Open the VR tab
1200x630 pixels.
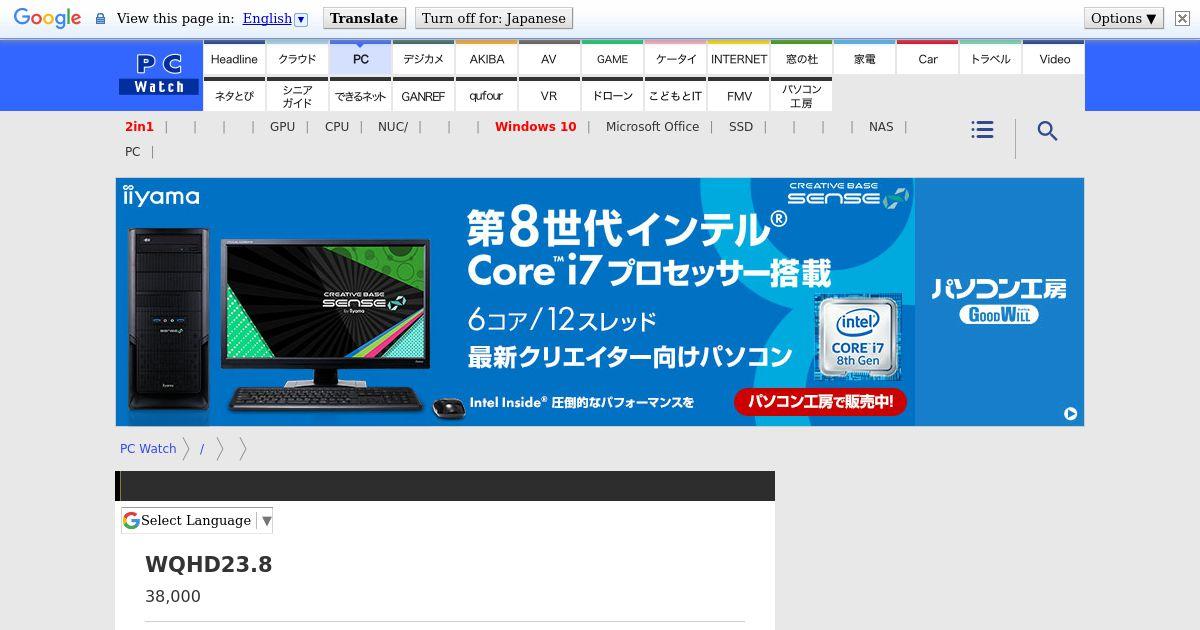click(x=549, y=96)
